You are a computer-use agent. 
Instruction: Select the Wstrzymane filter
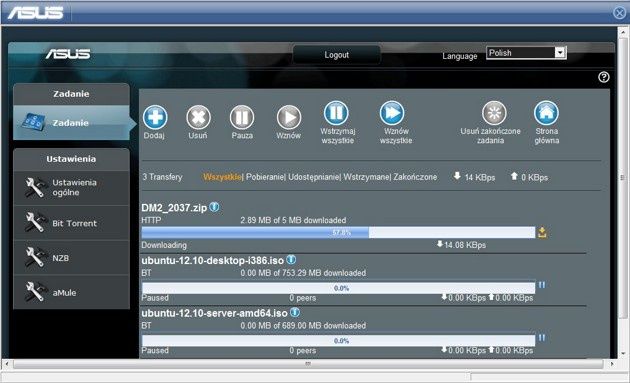point(366,177)
